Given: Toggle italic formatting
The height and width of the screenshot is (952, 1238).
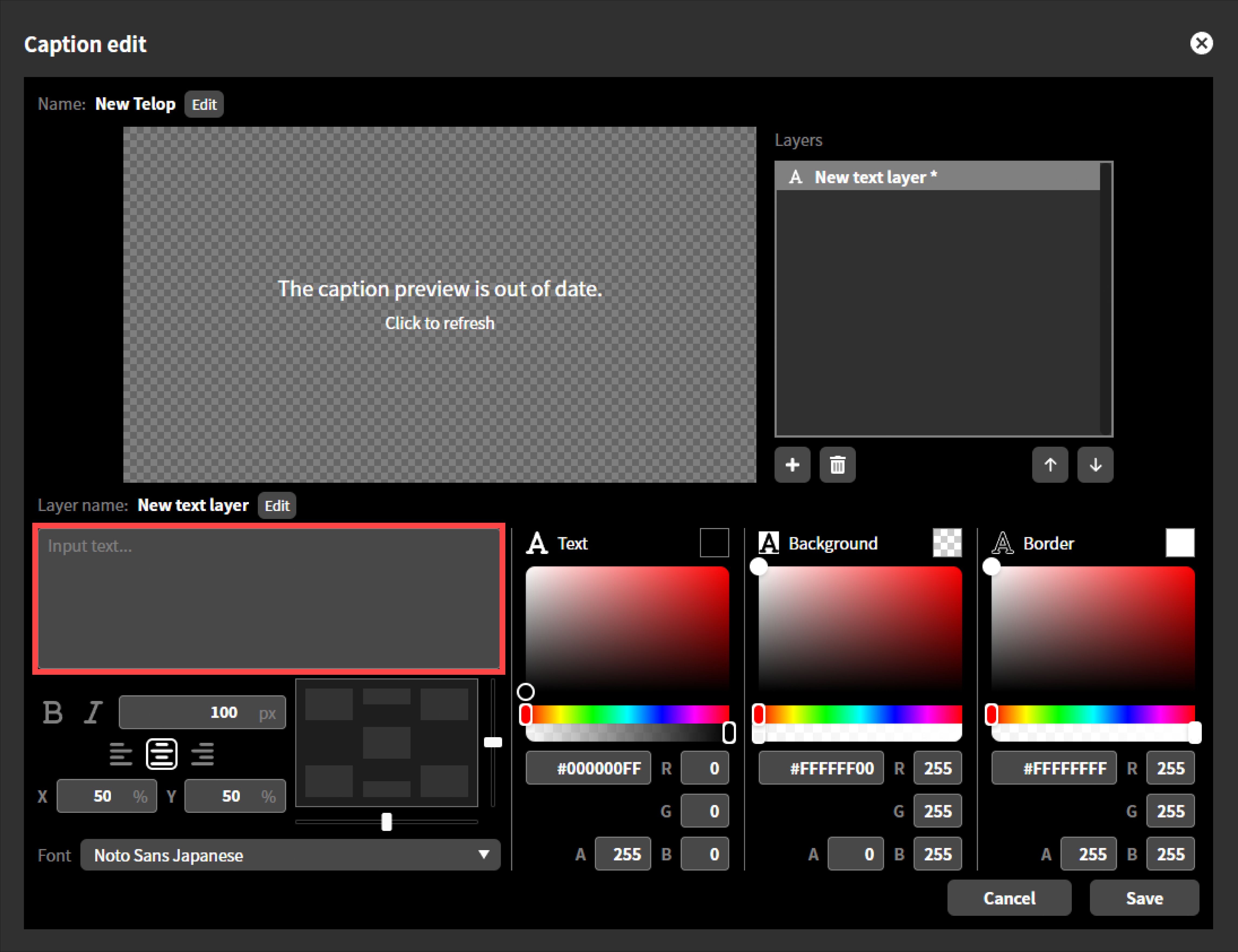Looking at the screenshot, I should pyautogui.click(x=94, y=712).
